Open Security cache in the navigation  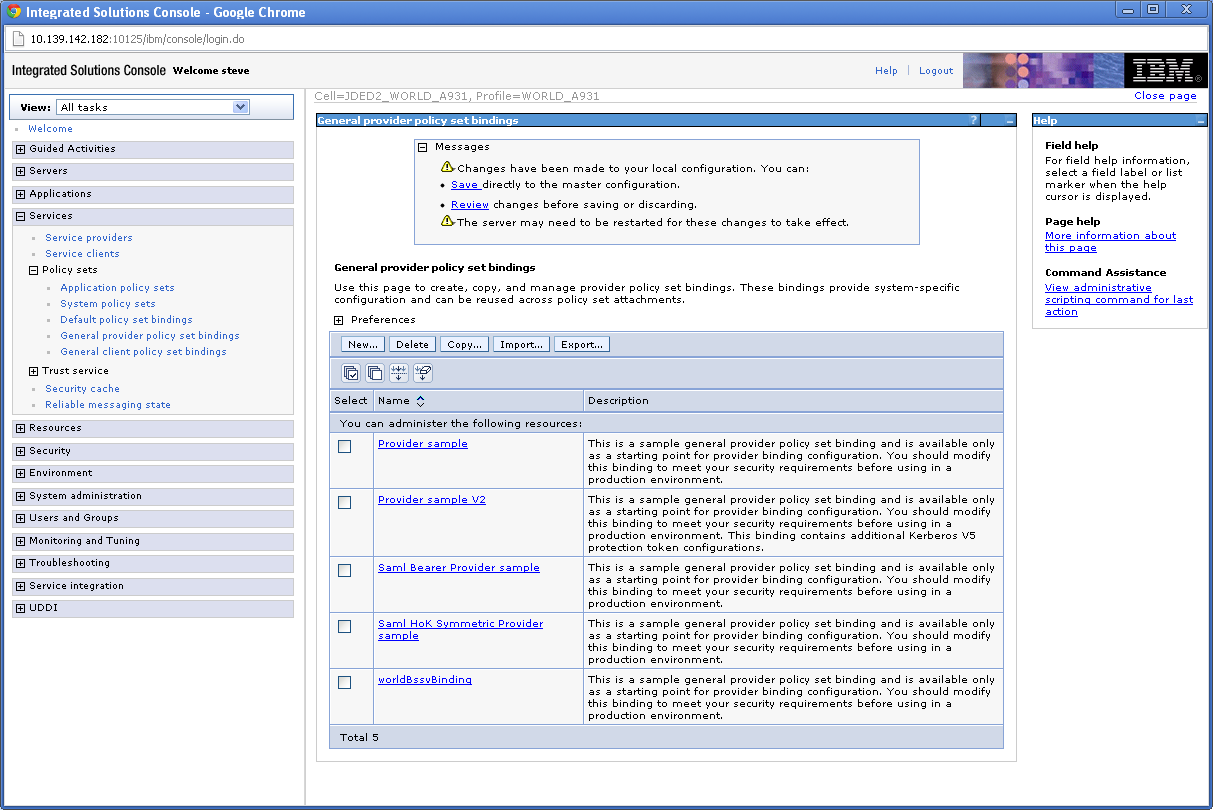82,389
